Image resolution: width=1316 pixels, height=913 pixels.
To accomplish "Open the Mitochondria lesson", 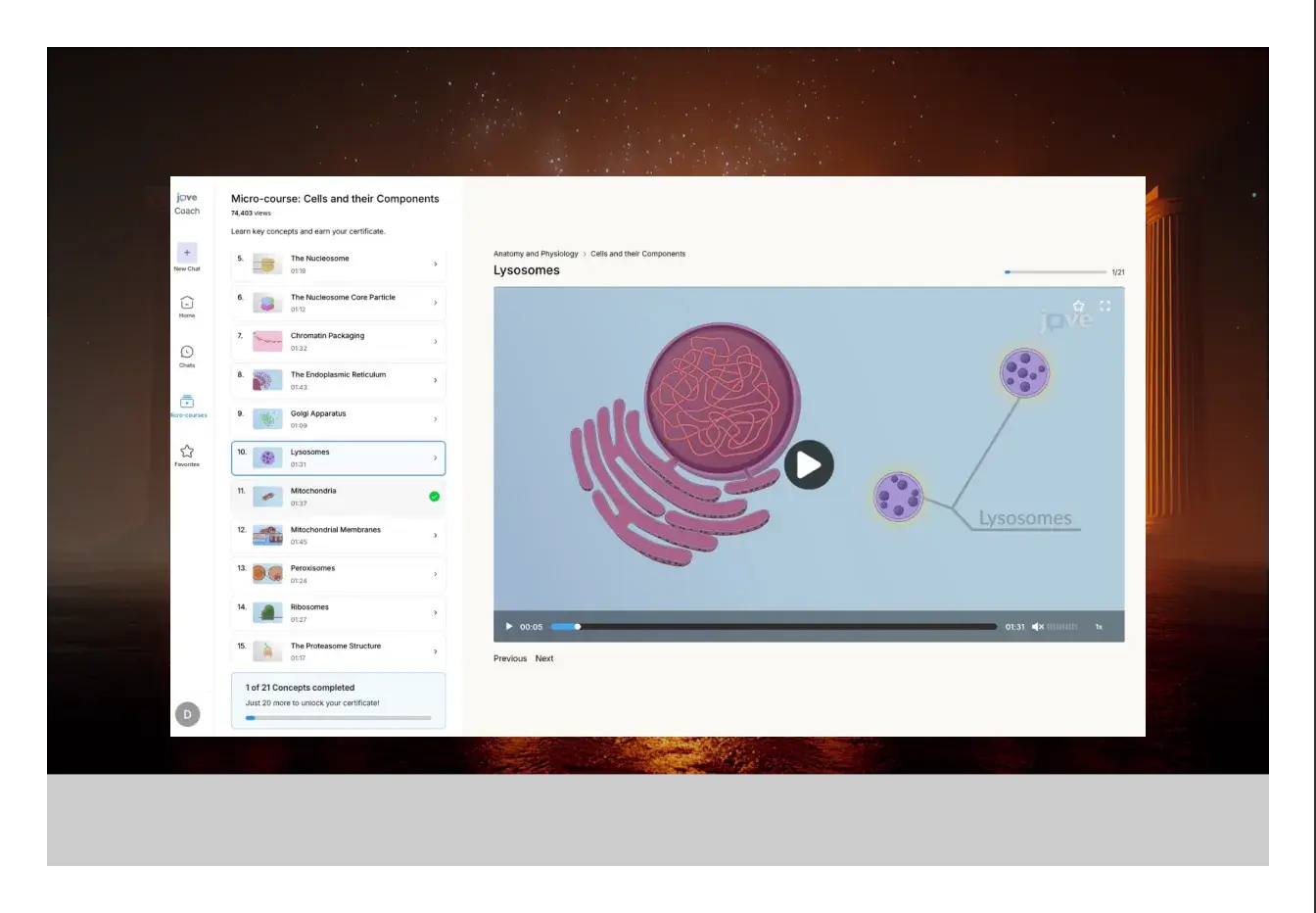I will pos(339,497).
